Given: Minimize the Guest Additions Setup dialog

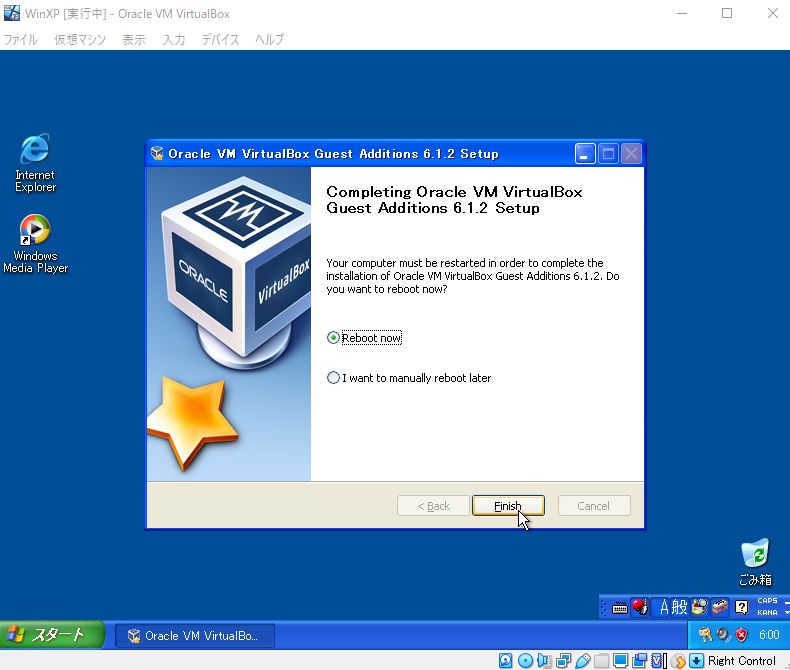Looking at the screenshot, I should (x=585, y=154).
